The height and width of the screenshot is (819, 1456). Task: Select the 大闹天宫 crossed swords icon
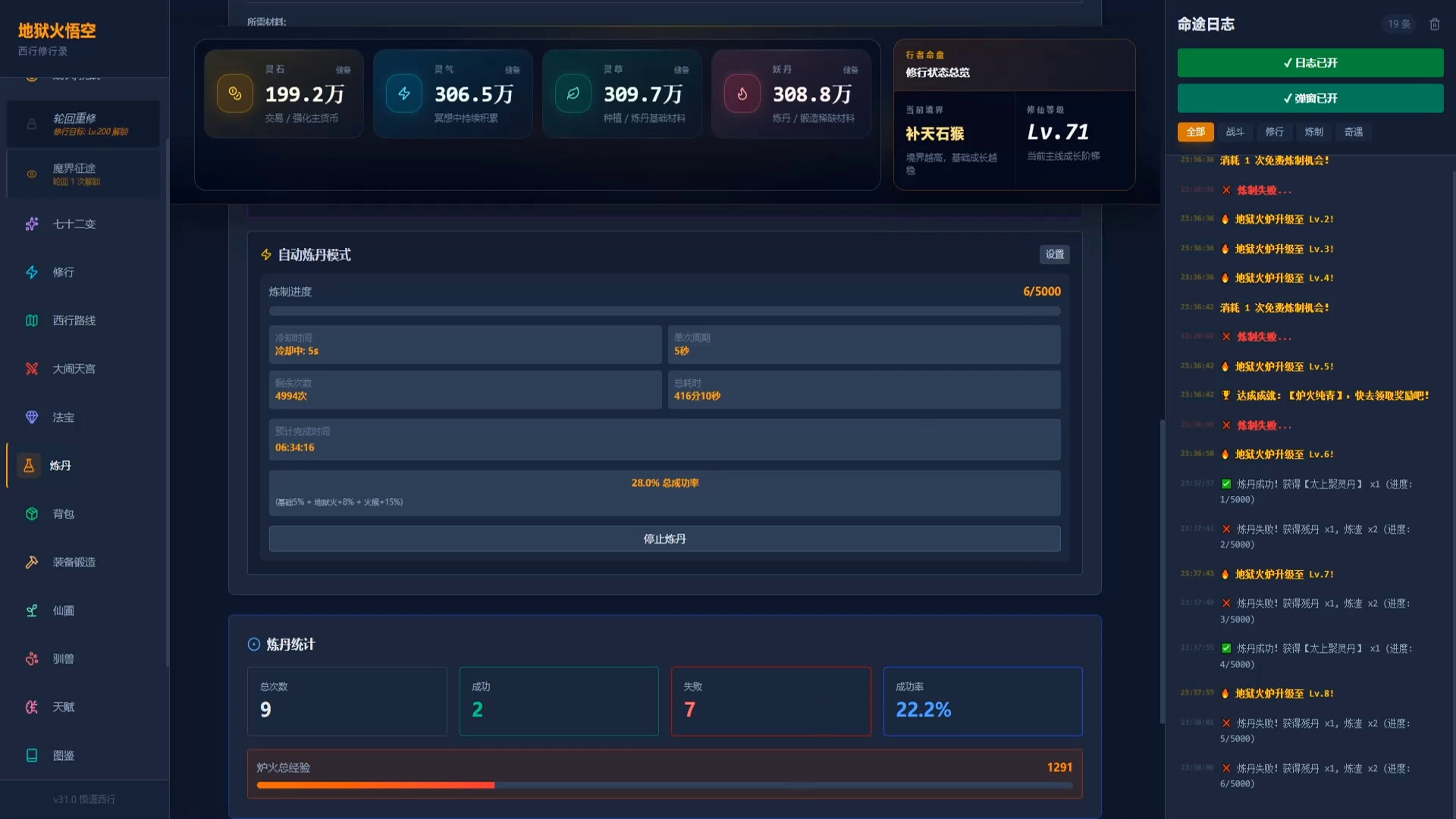pyautogui.click(x=32, y=369)
